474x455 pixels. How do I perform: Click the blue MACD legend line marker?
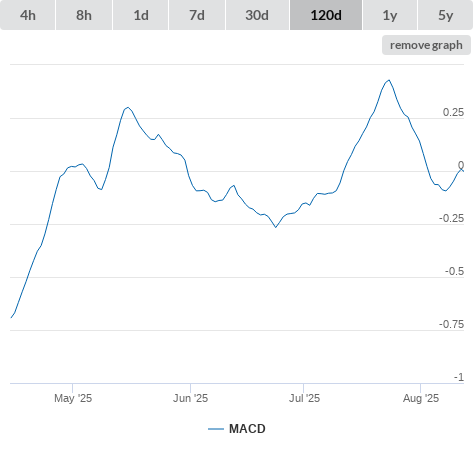[216, 429]
